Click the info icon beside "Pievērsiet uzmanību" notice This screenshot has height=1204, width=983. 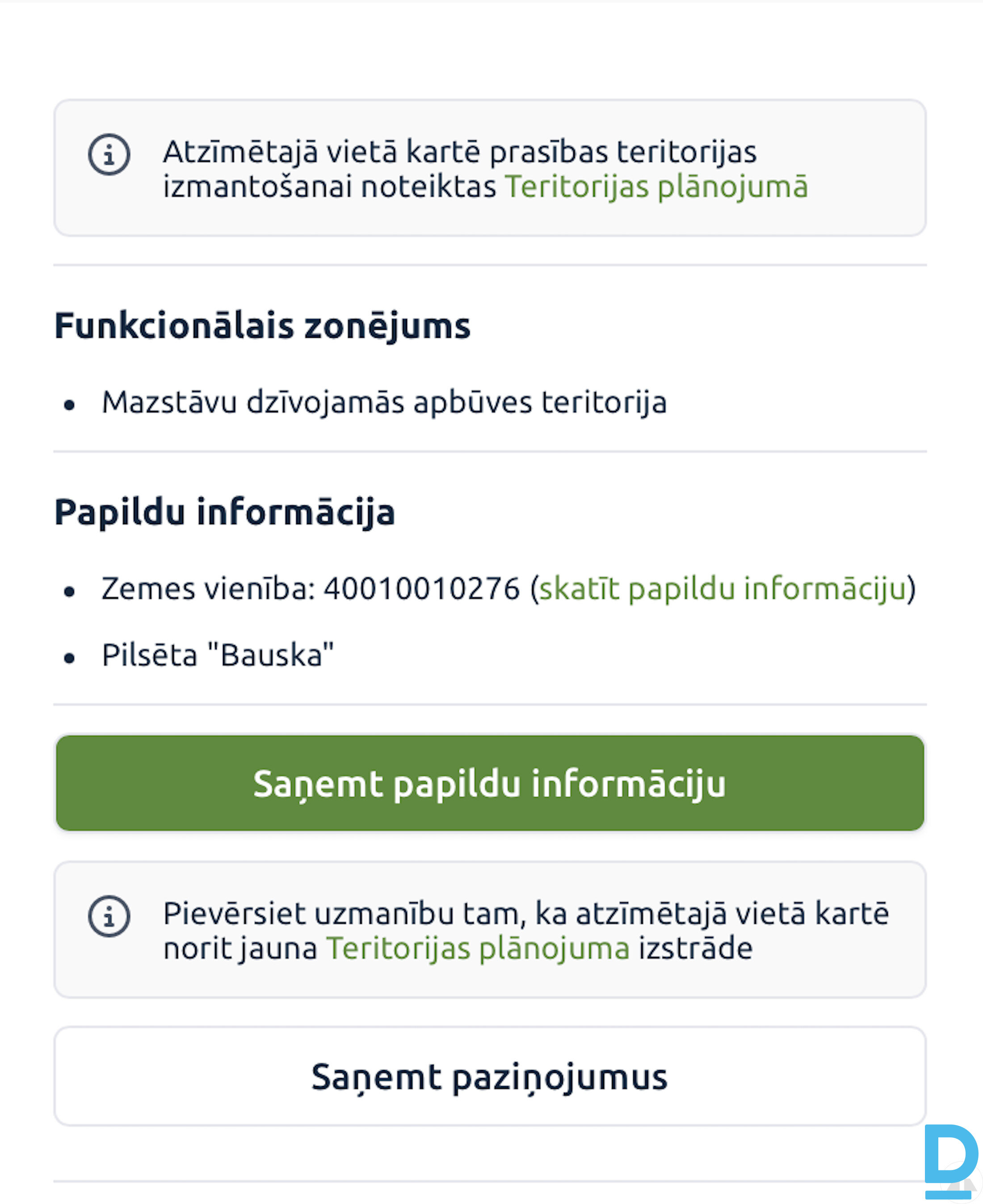click(x=109, y=916)
